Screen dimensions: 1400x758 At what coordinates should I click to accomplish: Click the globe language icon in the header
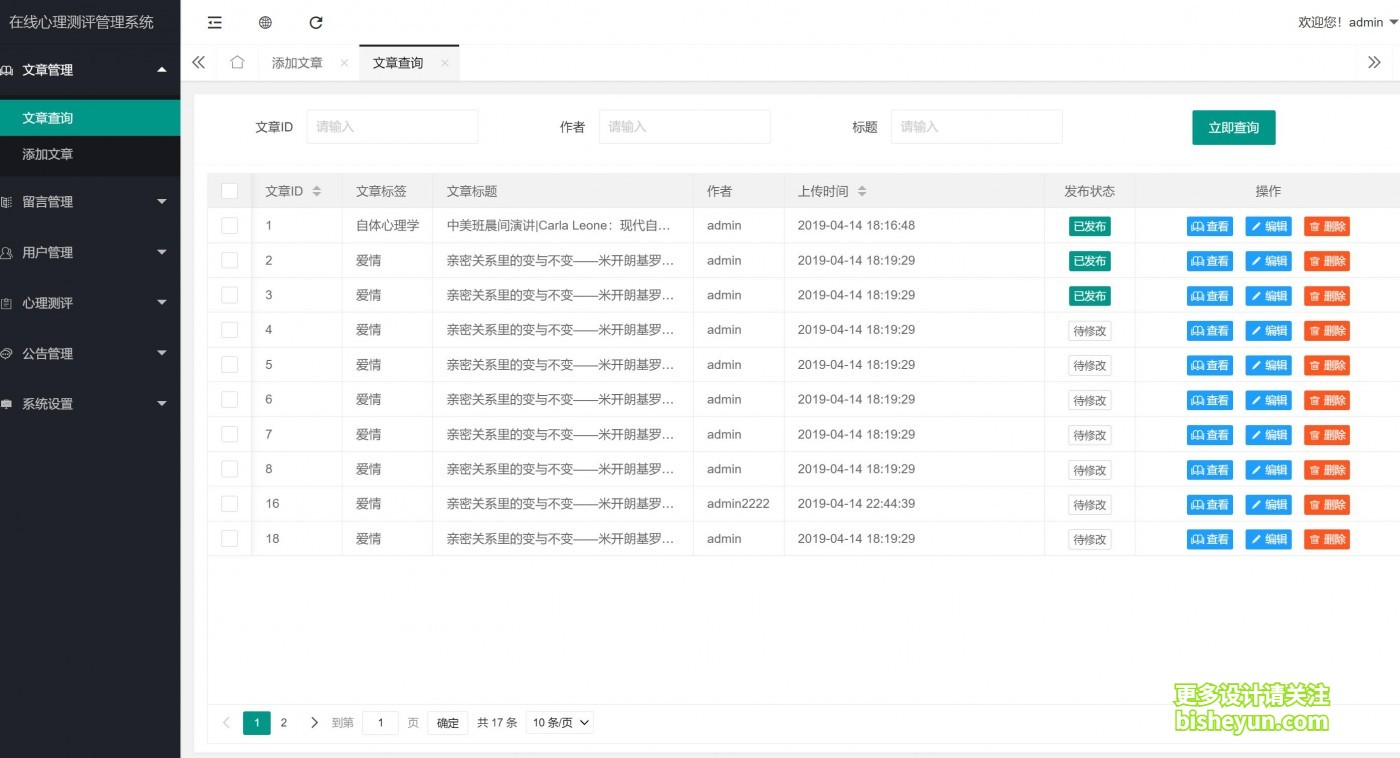(264, 22)
